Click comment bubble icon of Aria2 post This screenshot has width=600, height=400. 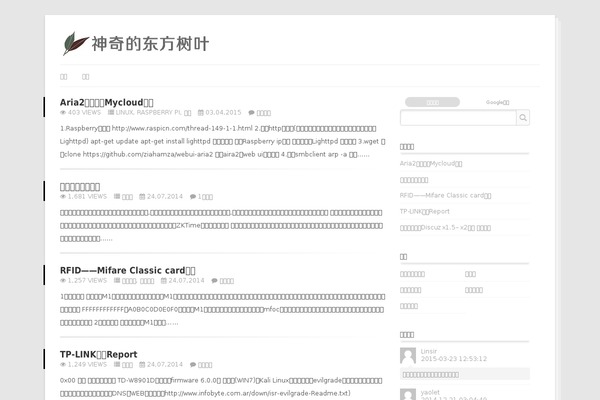[x=251, y=113]
